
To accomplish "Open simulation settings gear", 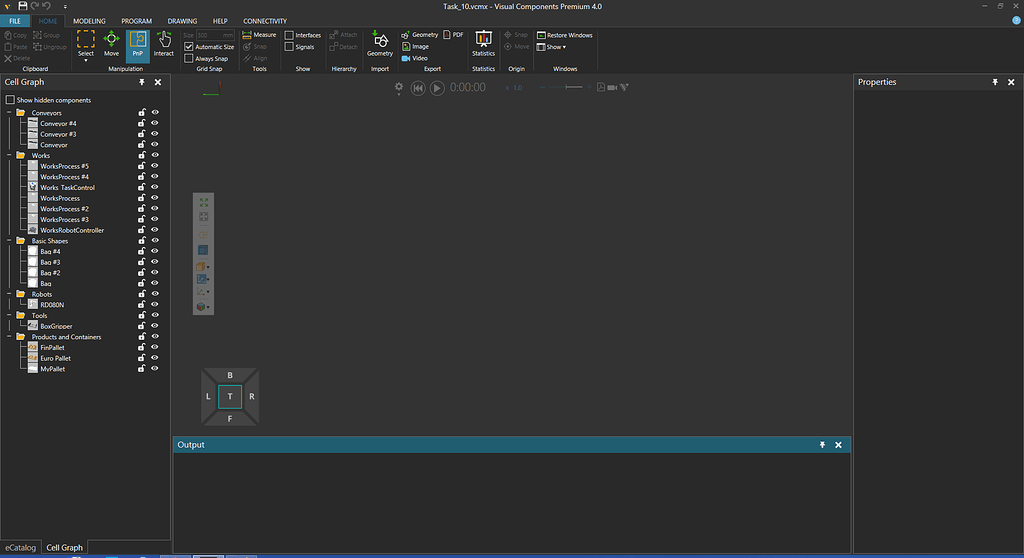I will 399,88.
